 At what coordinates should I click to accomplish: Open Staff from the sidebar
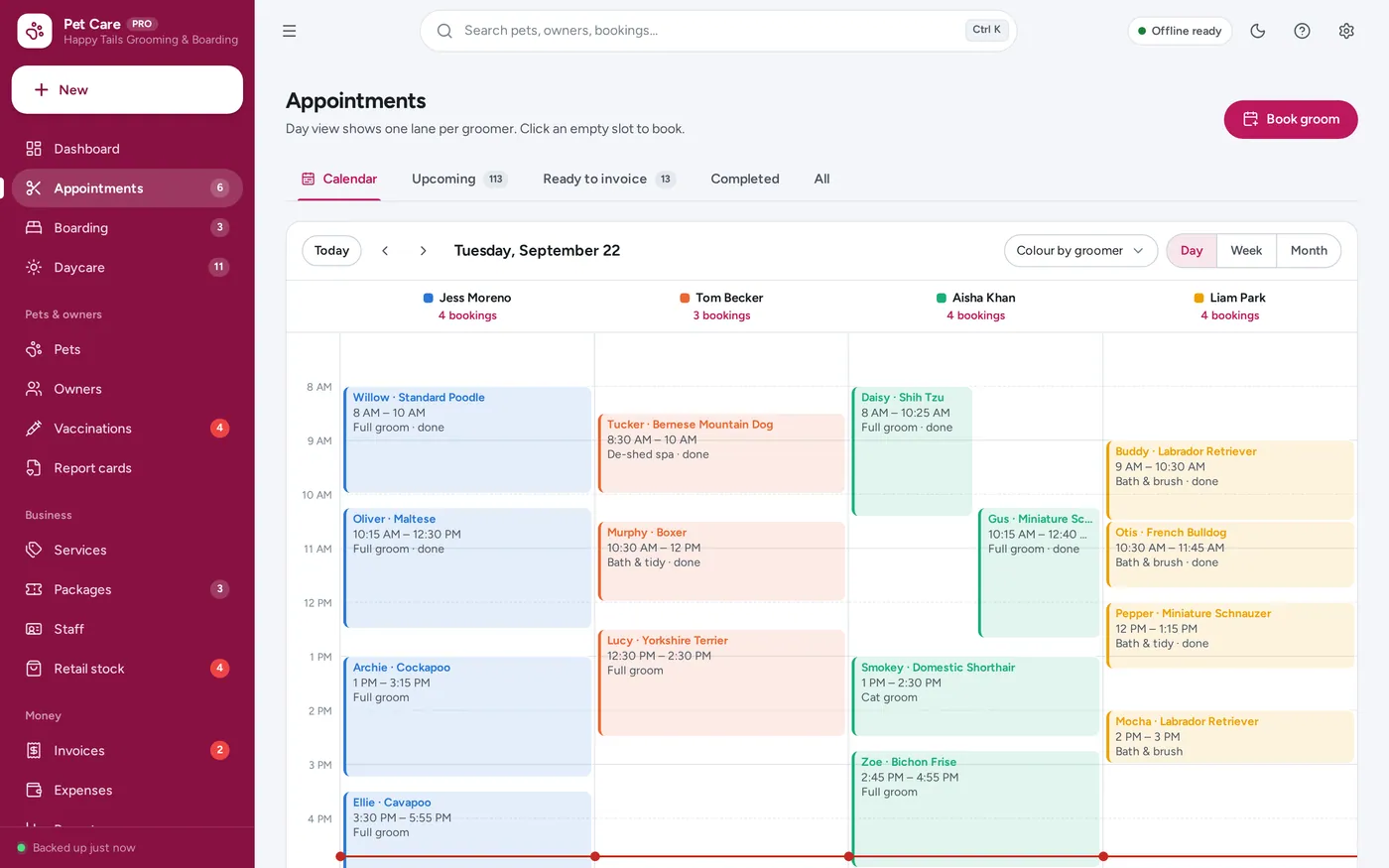click(x=127, y=629)
